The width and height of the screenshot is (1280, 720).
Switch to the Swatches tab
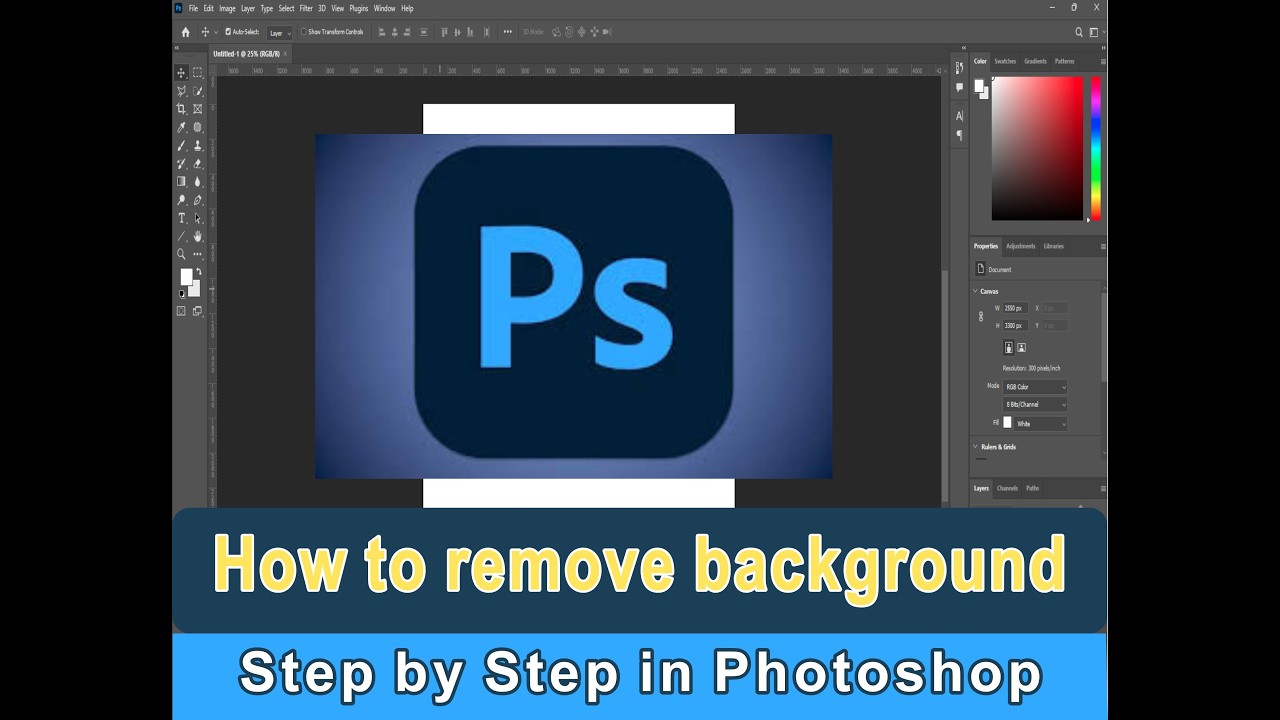click(1005, 61)
